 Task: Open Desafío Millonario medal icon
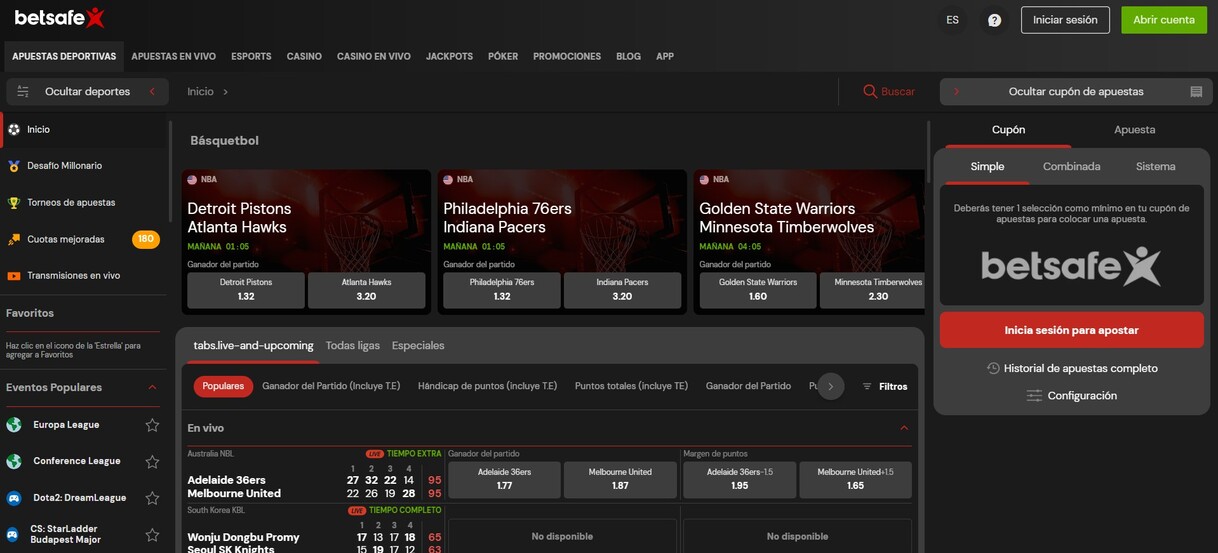point(13,166)
